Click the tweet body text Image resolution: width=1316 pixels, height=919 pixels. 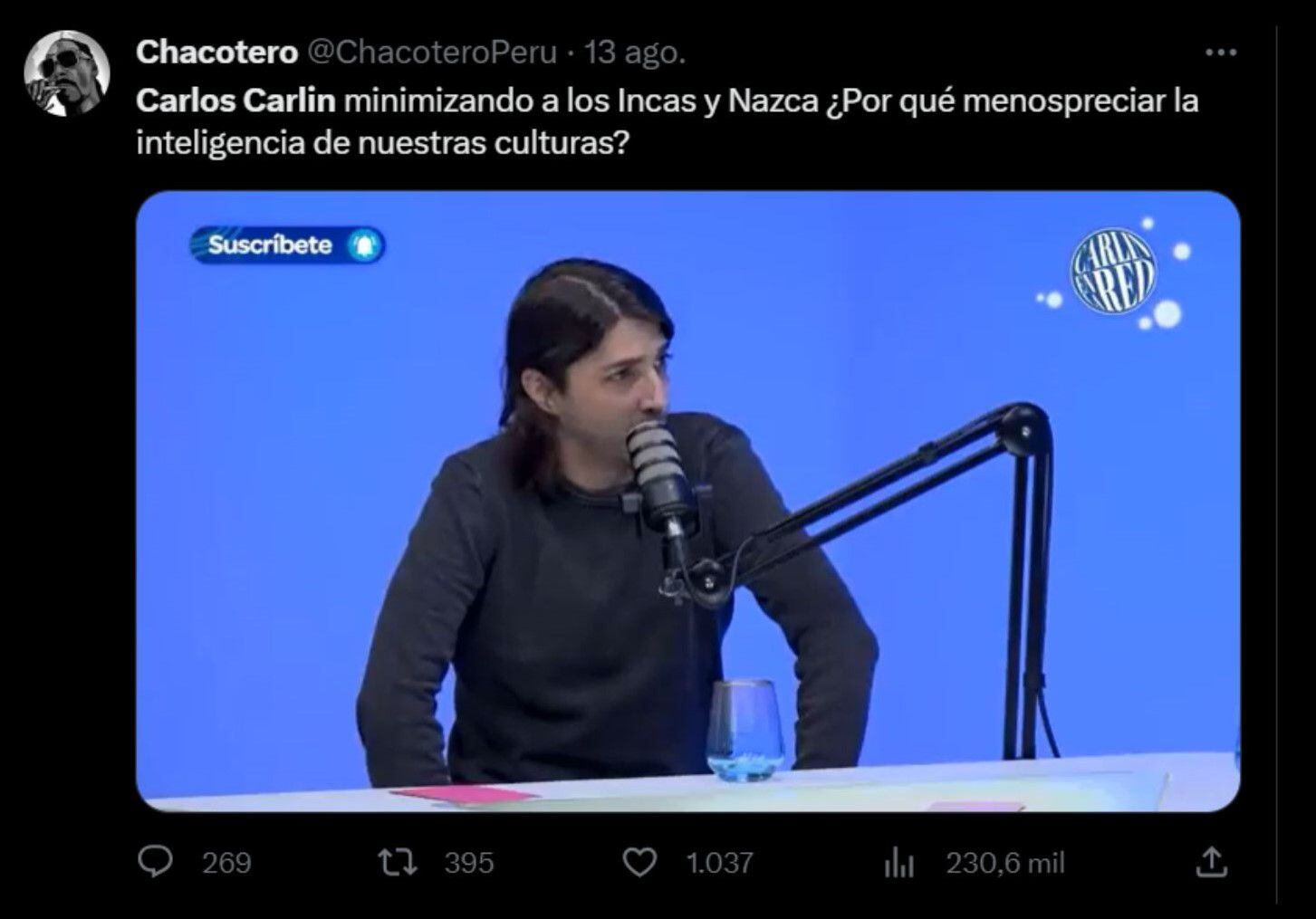point(668,121)
